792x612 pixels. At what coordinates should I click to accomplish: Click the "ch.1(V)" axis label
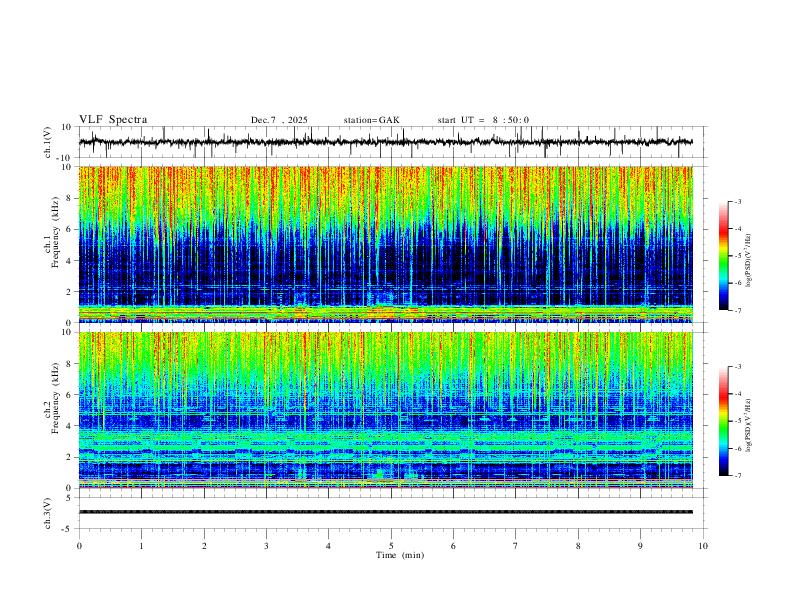(x=49, y=142)
